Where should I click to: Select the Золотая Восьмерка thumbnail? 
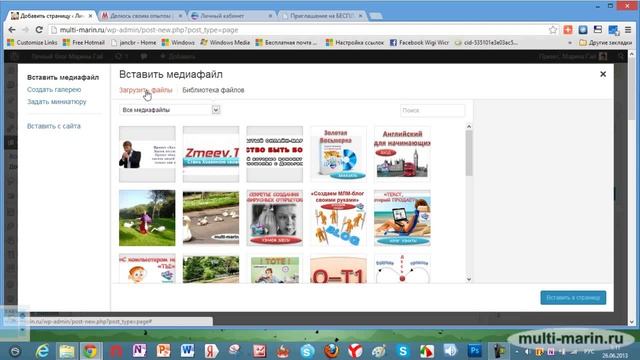click(338, 154)
